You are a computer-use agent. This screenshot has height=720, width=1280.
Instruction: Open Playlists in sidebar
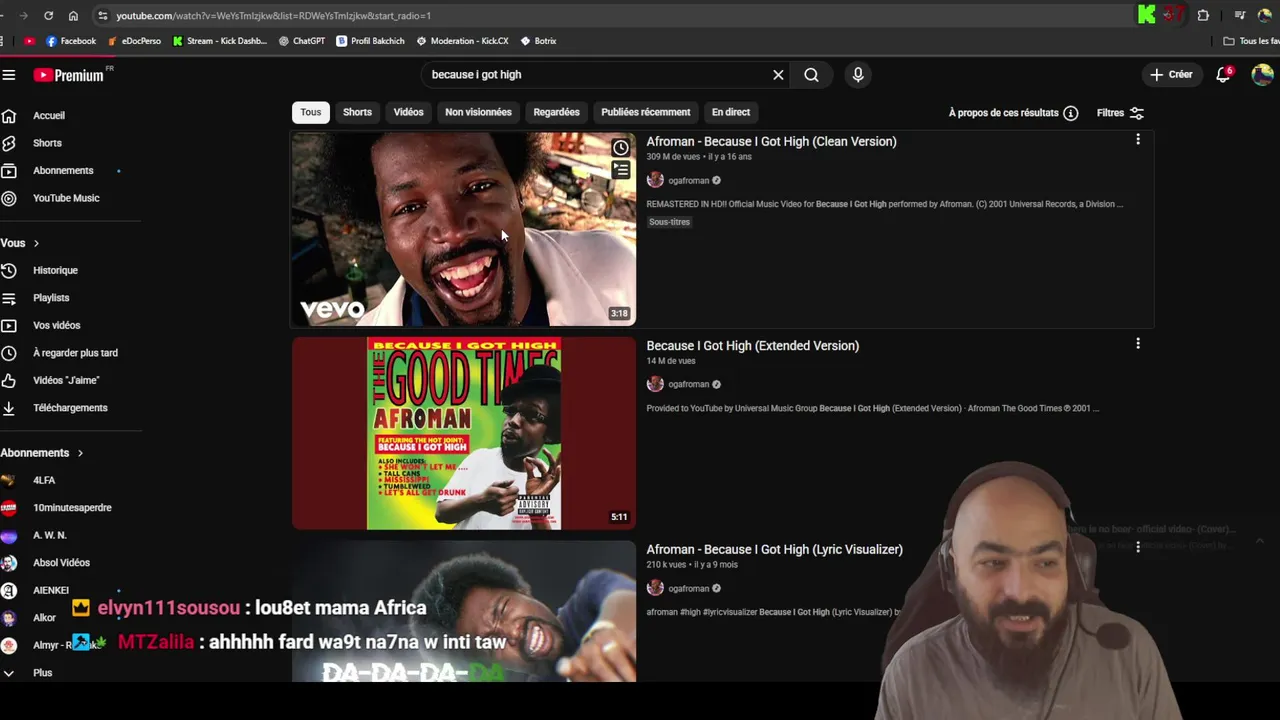pos(51,298)
